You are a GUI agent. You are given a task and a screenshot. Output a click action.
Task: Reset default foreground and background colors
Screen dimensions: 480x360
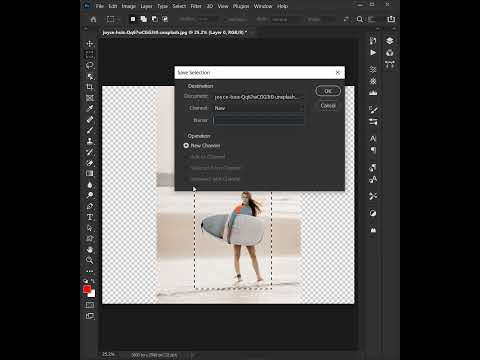pyautogui.click(x=86, y=282)
